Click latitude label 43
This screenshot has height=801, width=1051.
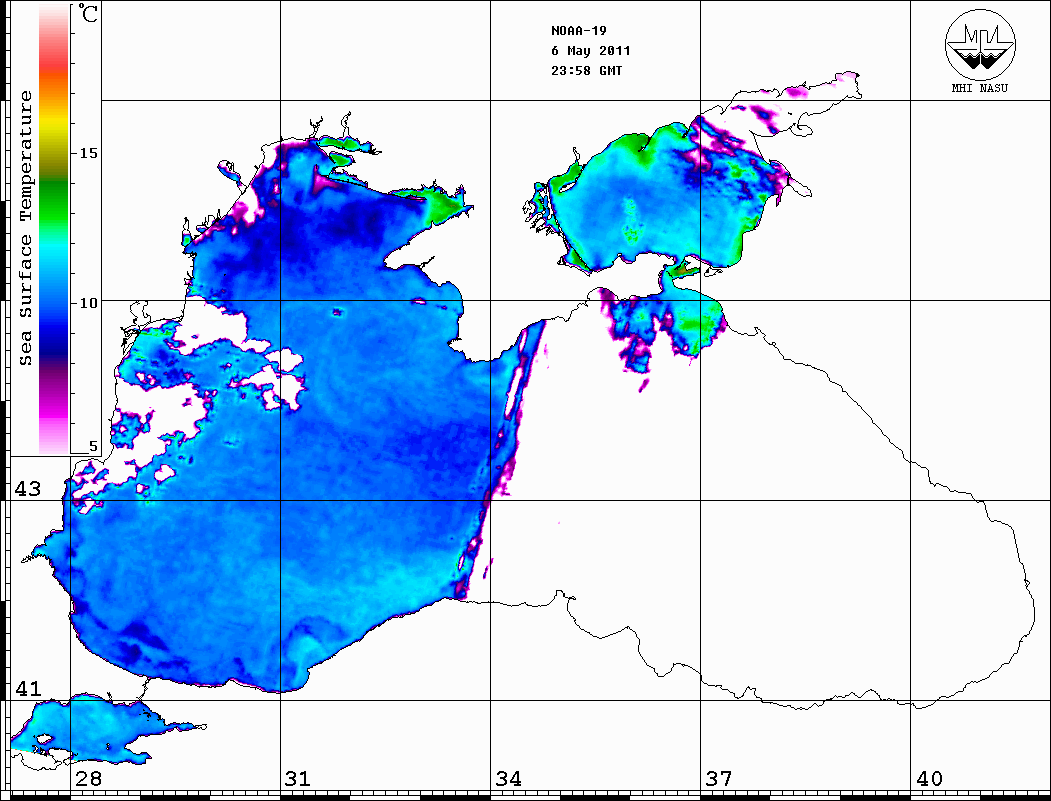point(27,489)
